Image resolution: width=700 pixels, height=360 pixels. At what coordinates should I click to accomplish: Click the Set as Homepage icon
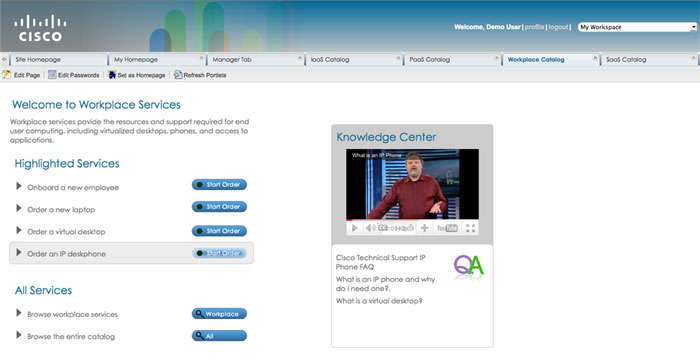(112, 75)
